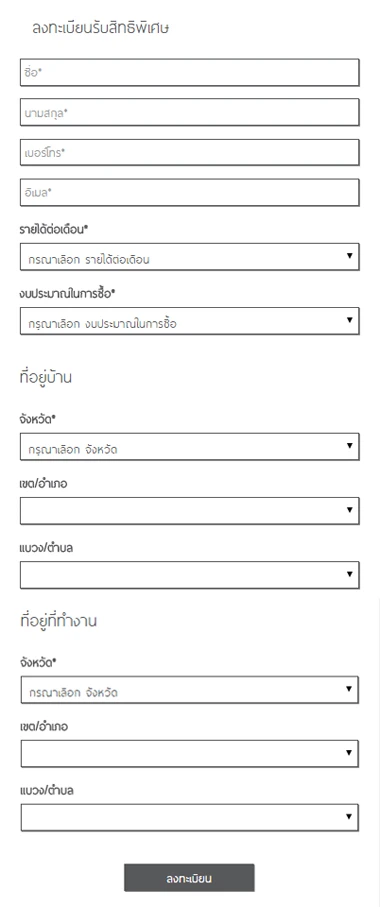Expand เขต/อำเภอ dropdown under ที่อยู่บ้าน
The image size is (380, 907).
click(190, 511)
